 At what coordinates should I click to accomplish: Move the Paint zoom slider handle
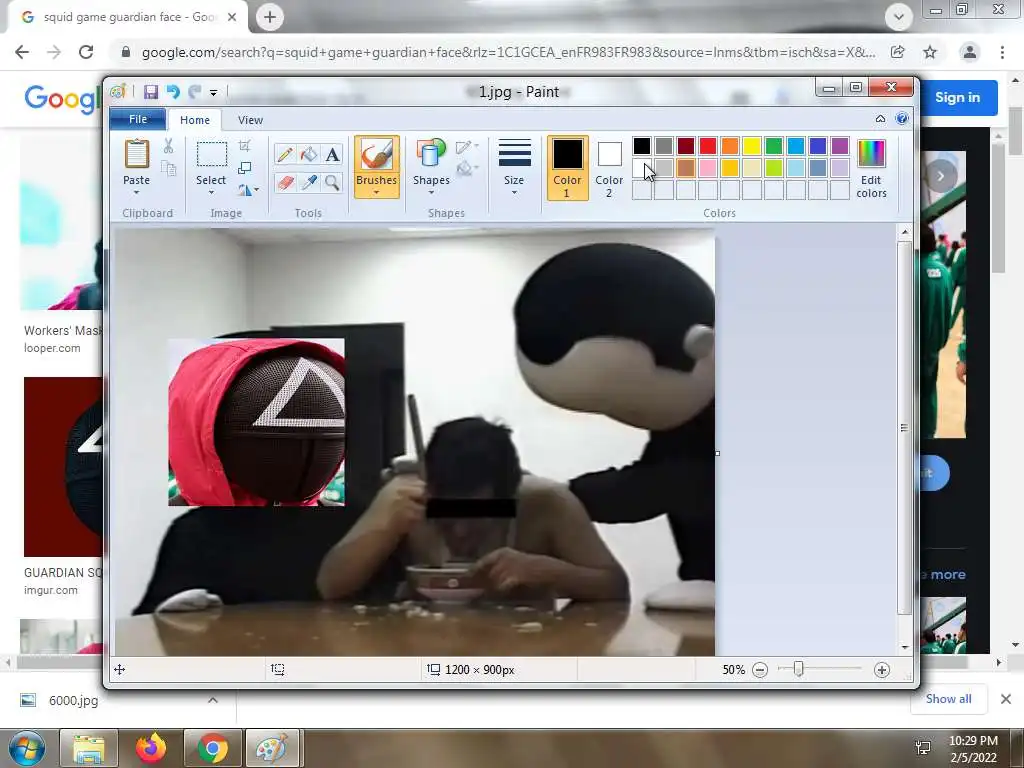point(798,669)
